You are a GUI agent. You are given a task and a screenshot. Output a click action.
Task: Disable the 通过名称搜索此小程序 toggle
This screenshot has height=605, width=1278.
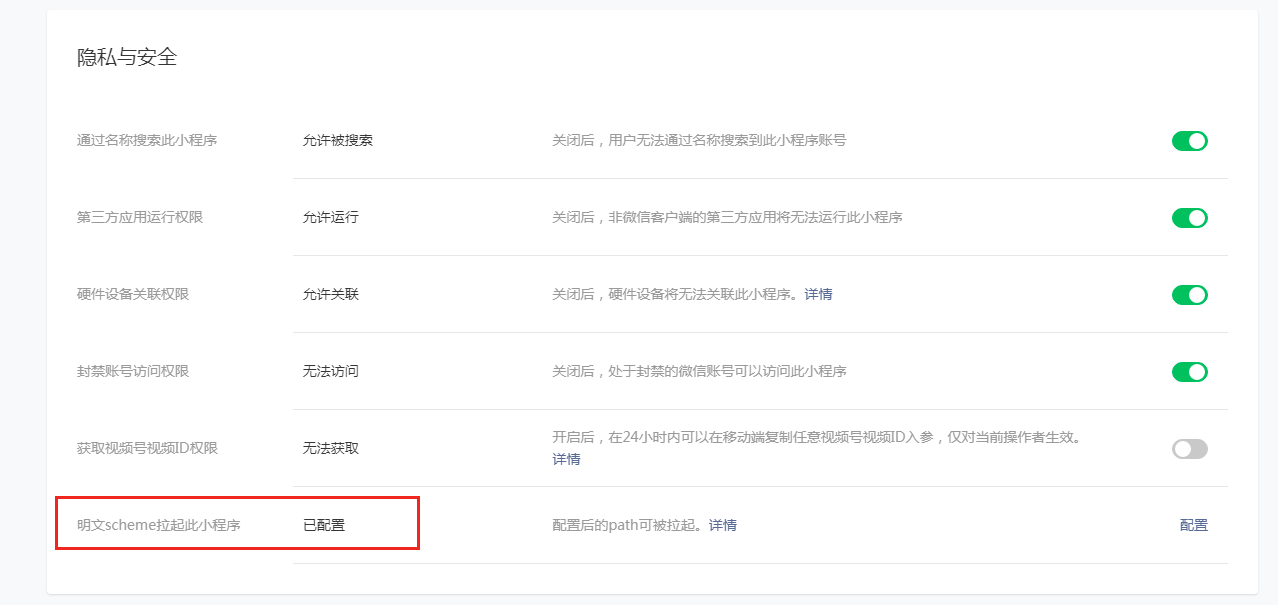click(1189, 141)
